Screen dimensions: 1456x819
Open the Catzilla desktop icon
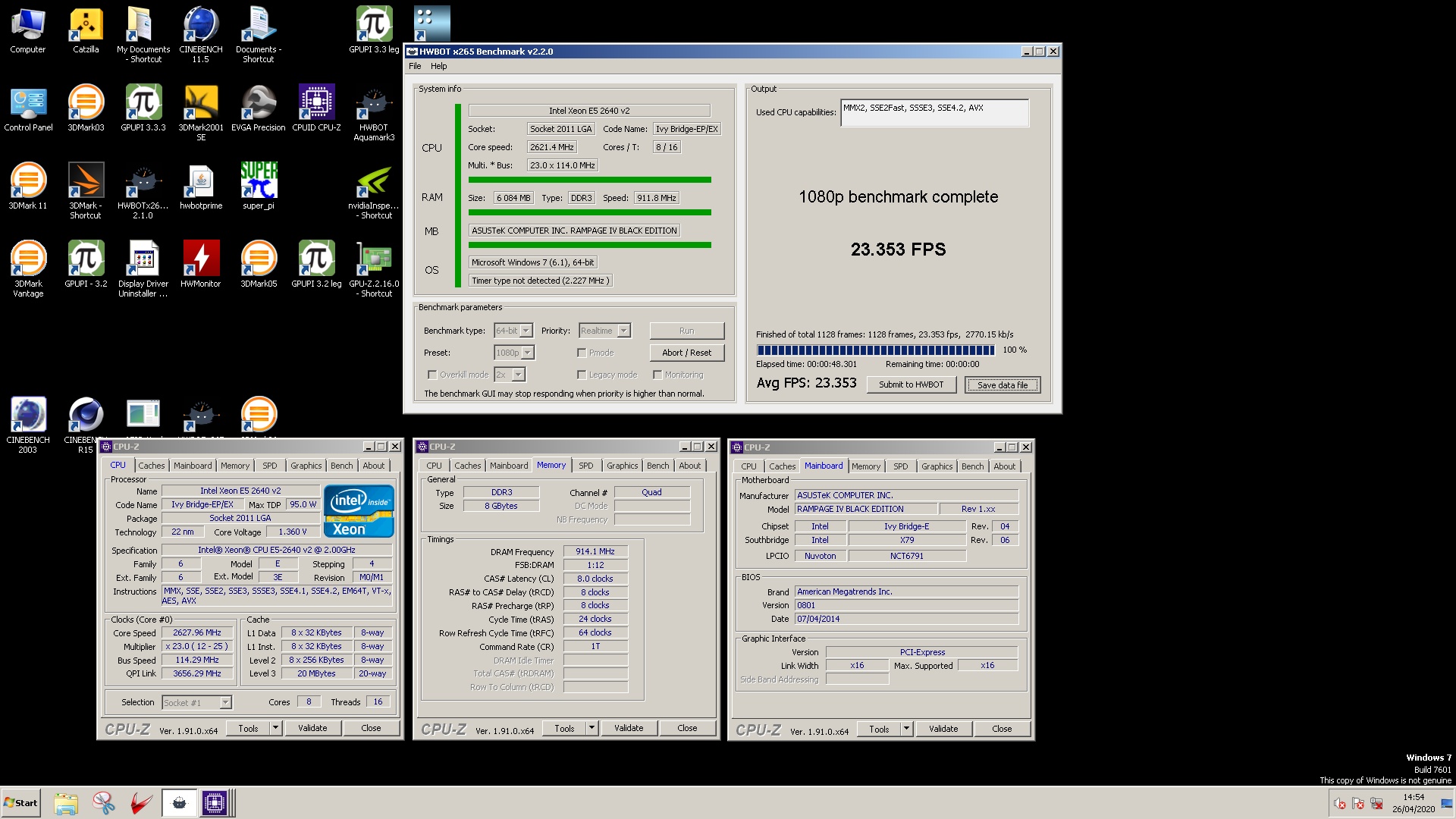pos(86,30)
